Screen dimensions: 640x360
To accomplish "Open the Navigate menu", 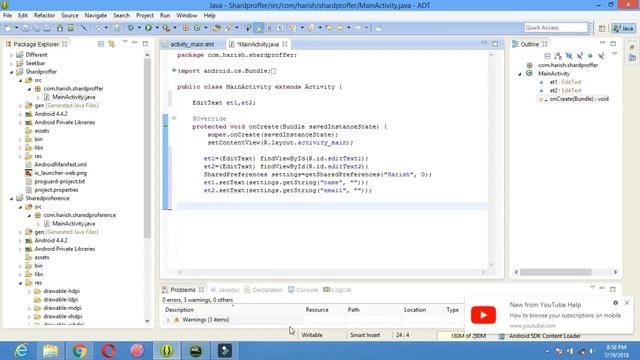I will coord(96,16).
